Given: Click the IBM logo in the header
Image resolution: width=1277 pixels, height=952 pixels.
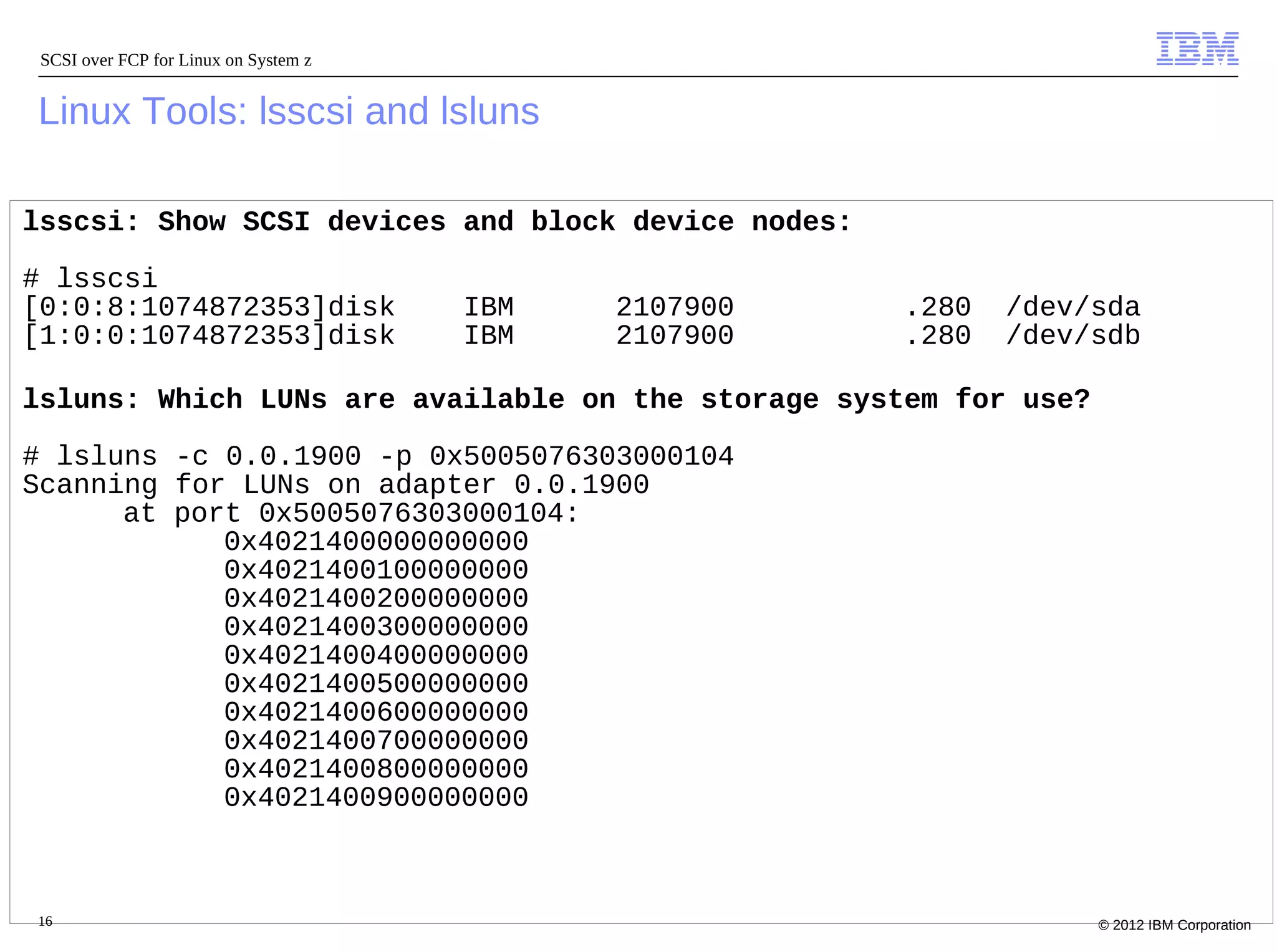Looking at the screenshot, I should (1197, 48).
